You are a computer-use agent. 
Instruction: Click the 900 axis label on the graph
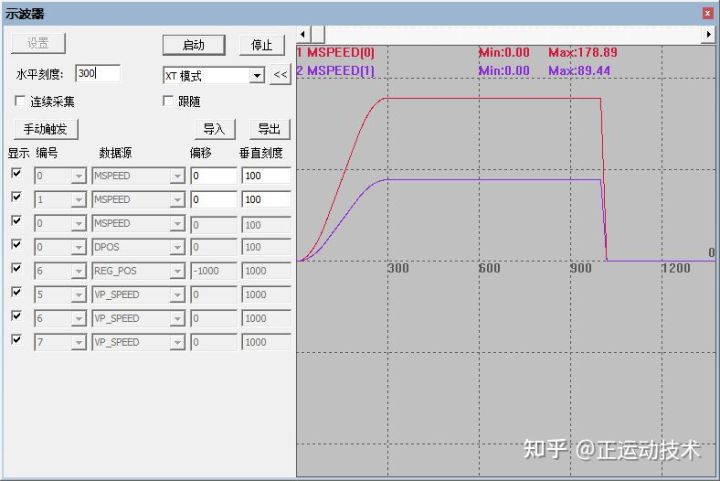pos(581,268)
